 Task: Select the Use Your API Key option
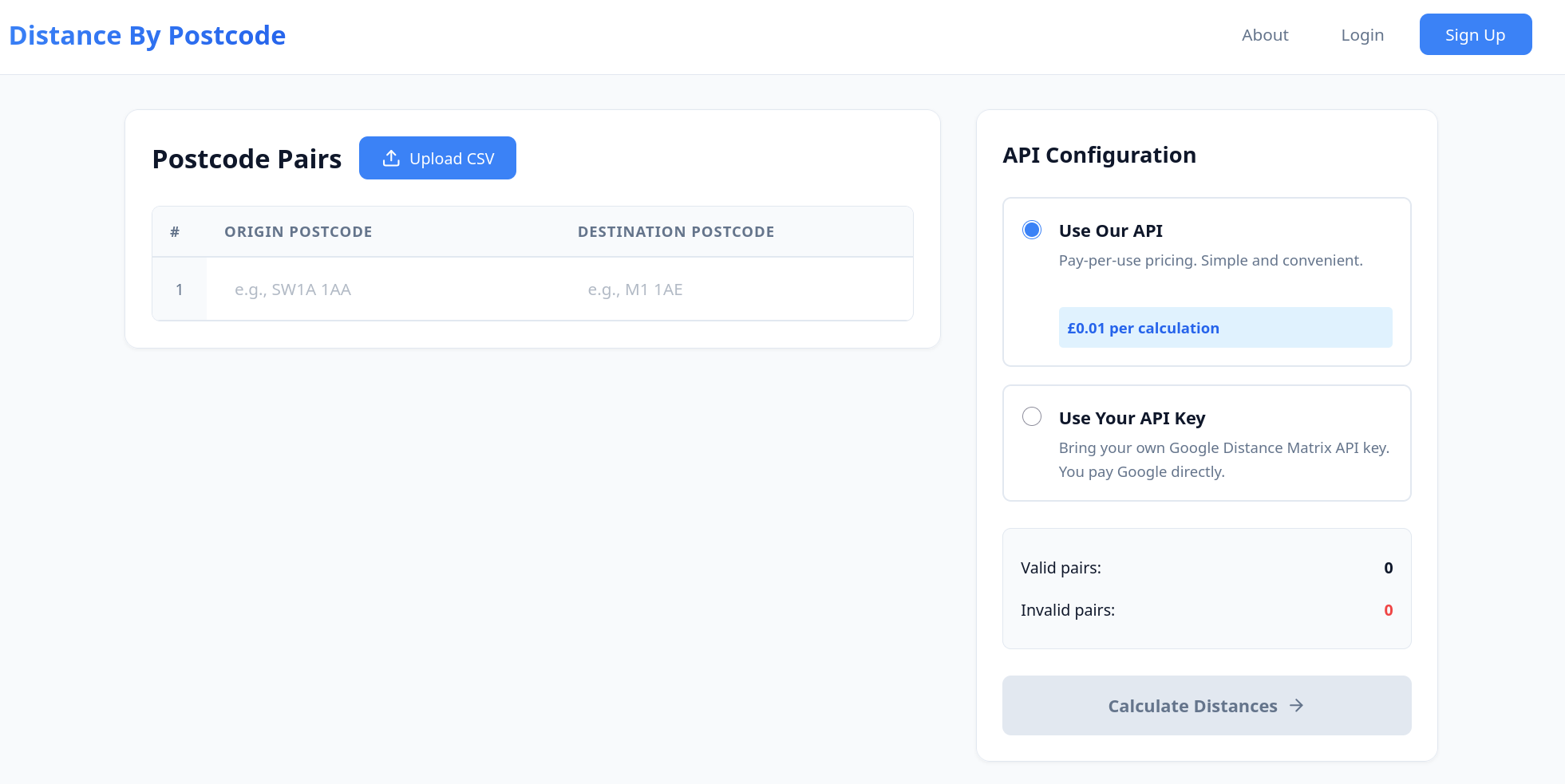(1032, 417)
